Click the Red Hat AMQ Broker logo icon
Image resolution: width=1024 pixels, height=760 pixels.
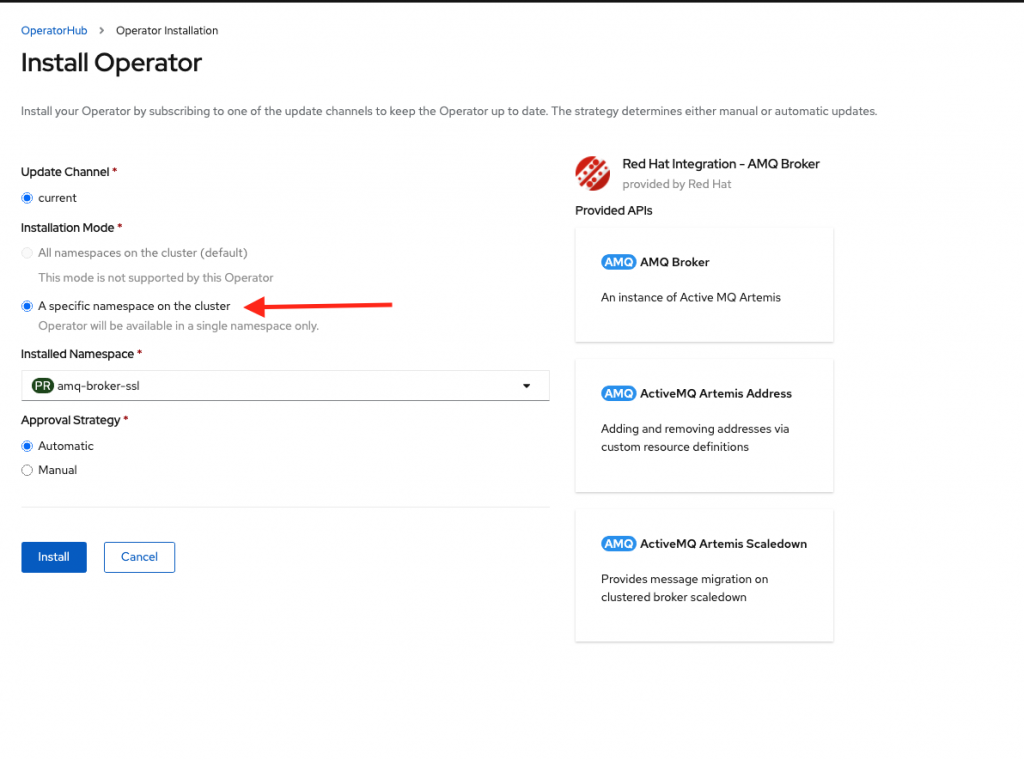pos(592,173)
